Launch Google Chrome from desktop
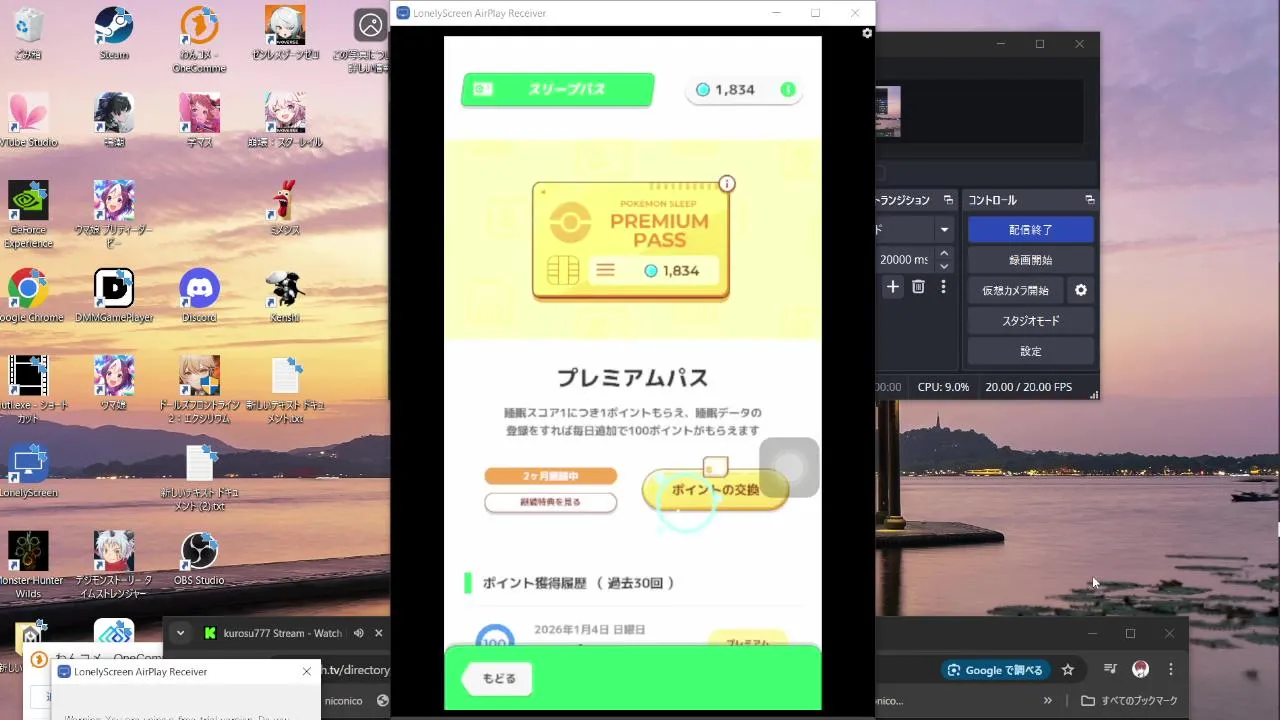Screen dimensions: 1280x720 click(x=28, y=295)
